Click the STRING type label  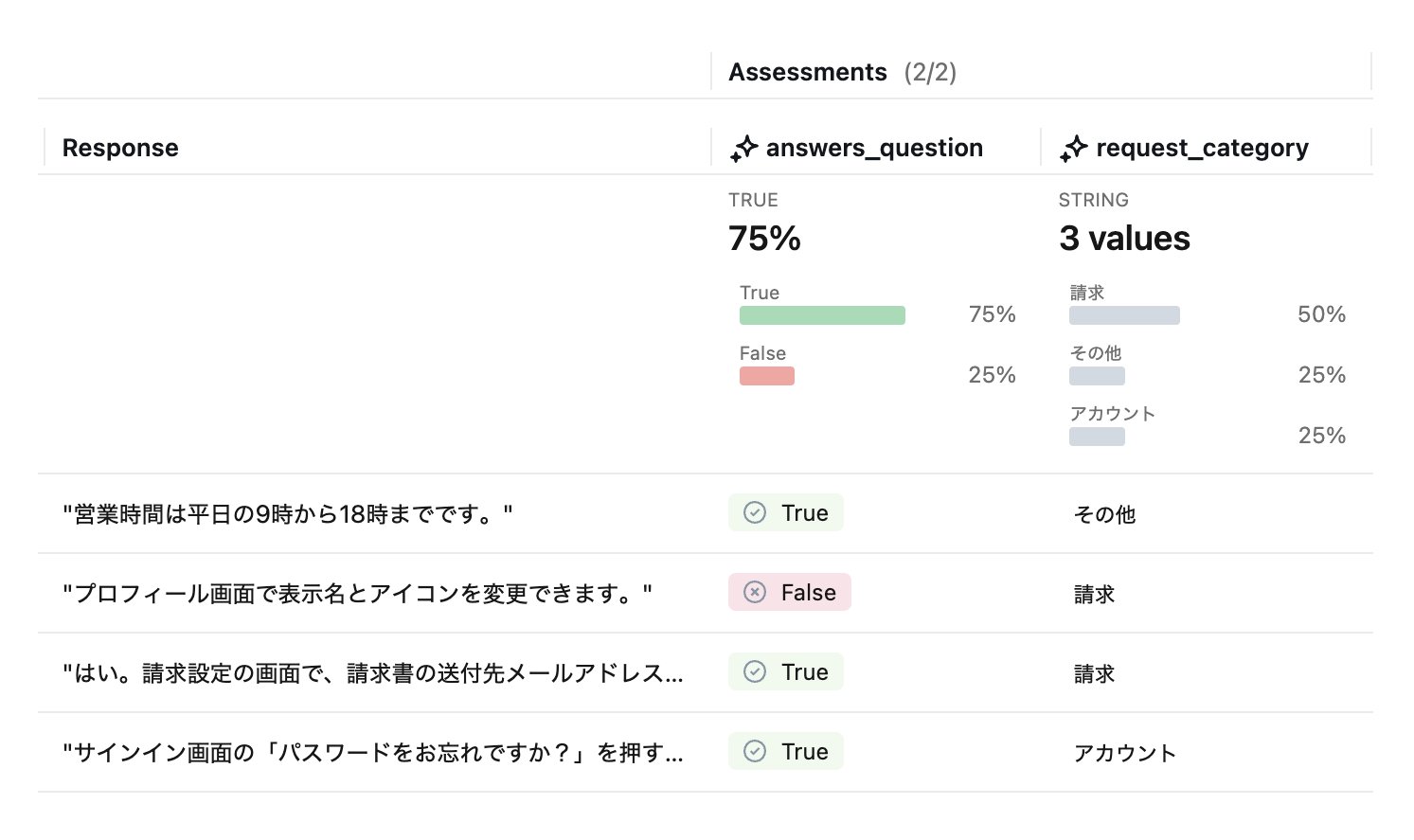pos(1093,200)
